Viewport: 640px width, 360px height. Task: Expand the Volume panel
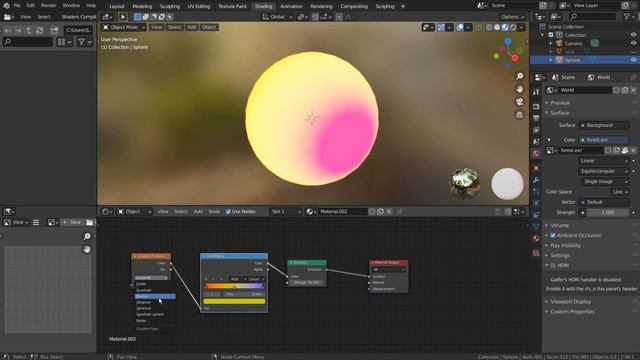point(559,225)
